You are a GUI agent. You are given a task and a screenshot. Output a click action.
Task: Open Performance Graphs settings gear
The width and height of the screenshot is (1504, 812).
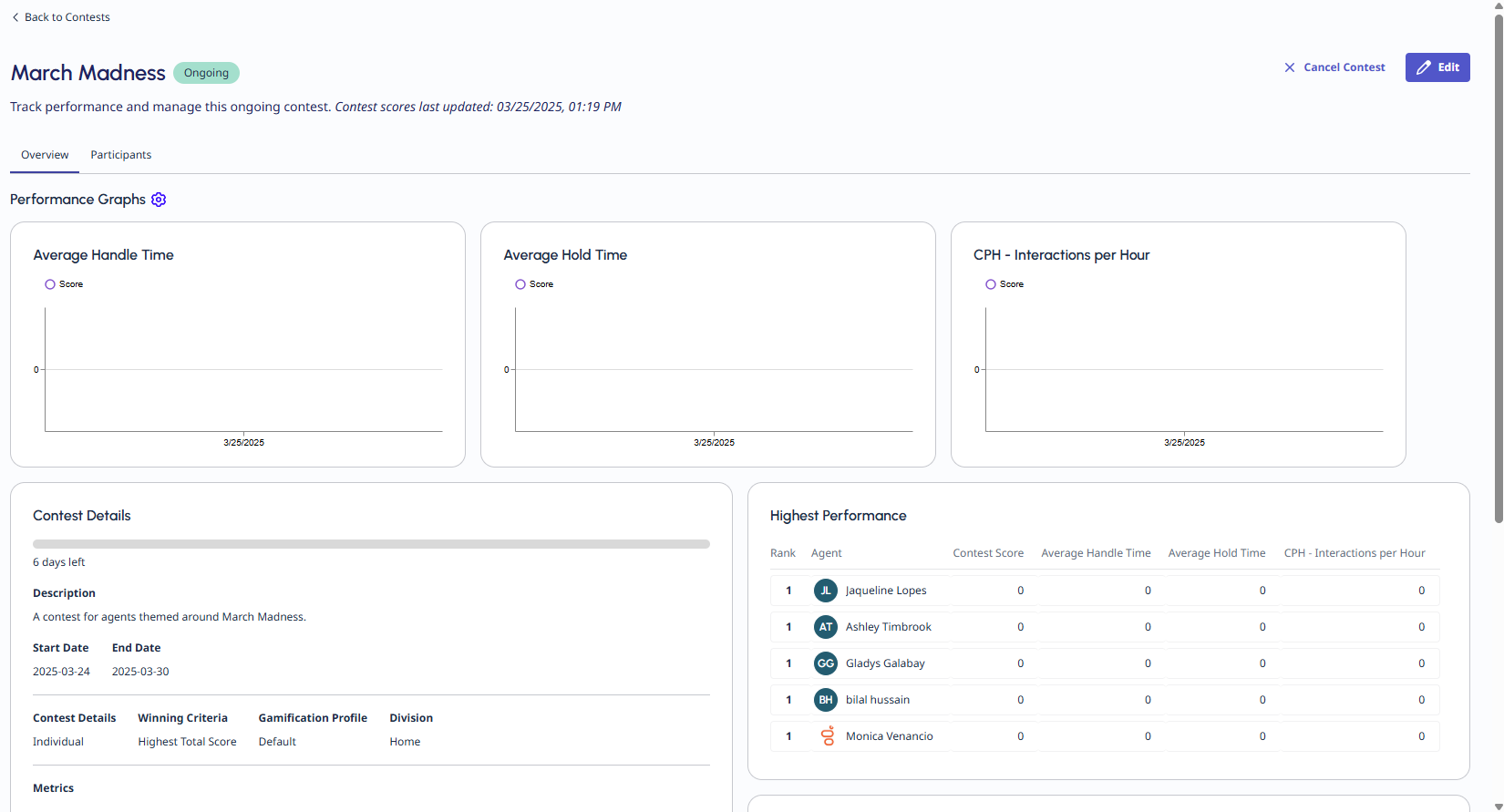(159, 200)
